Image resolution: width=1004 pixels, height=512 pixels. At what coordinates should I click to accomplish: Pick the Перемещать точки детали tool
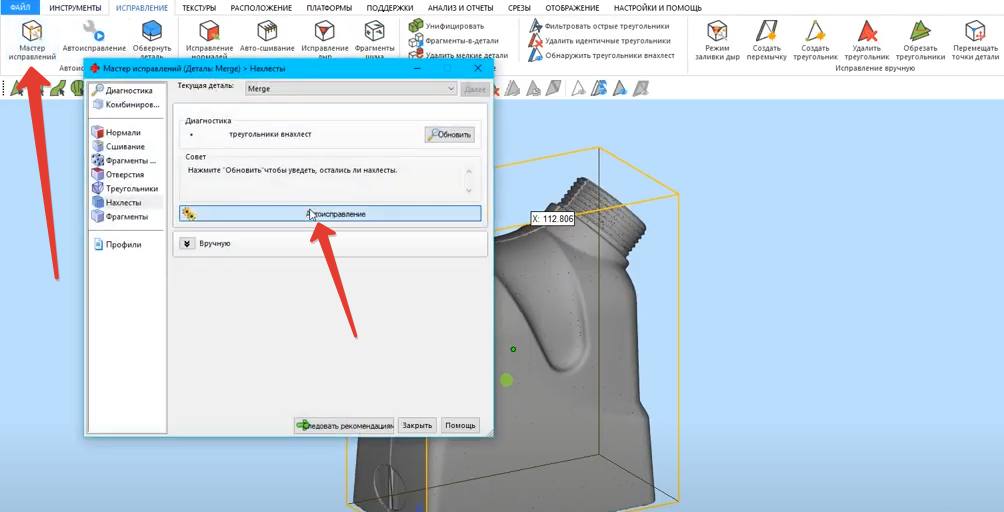click(x=975, y=38)
